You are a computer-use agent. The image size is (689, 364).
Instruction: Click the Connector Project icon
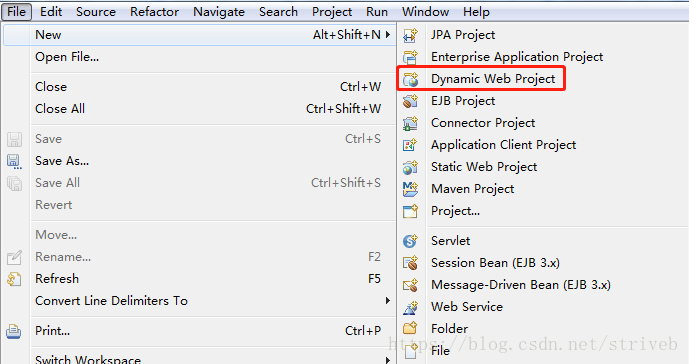coord(410,123)
